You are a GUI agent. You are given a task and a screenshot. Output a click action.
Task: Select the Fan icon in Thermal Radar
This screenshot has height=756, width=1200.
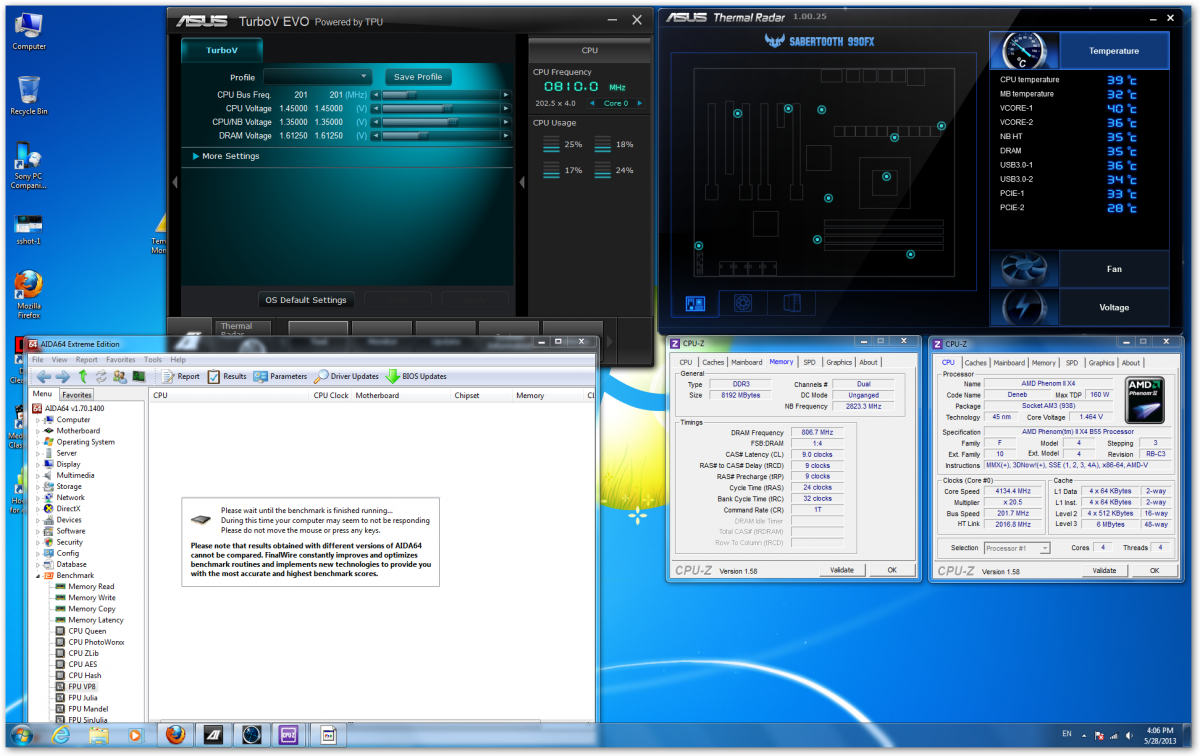click(x=1024, y=269)
